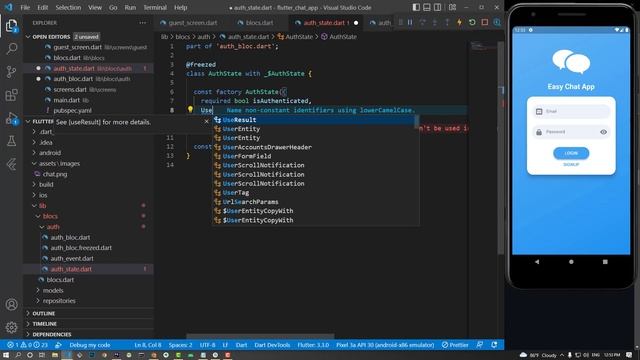Viewport: 640px width, 360px height.
Task: Click the Pixel 3a device selector
Action: pyautogui.click(x=385, y=345)
